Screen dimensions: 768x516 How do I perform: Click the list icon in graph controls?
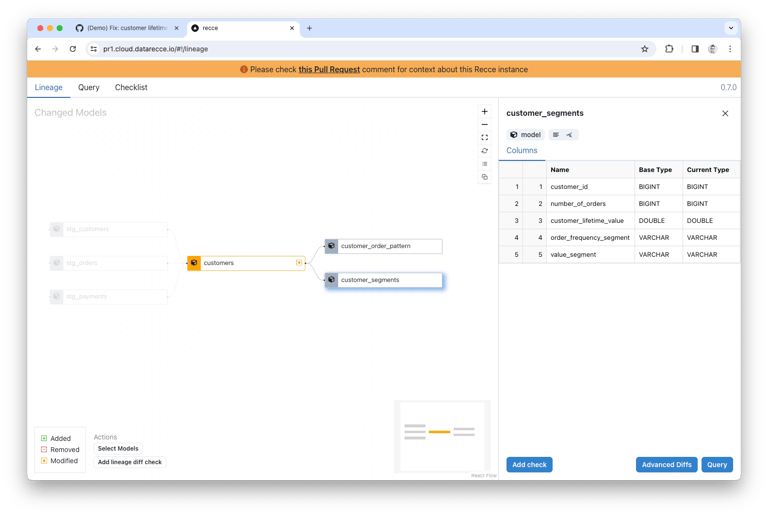point(484,164)
